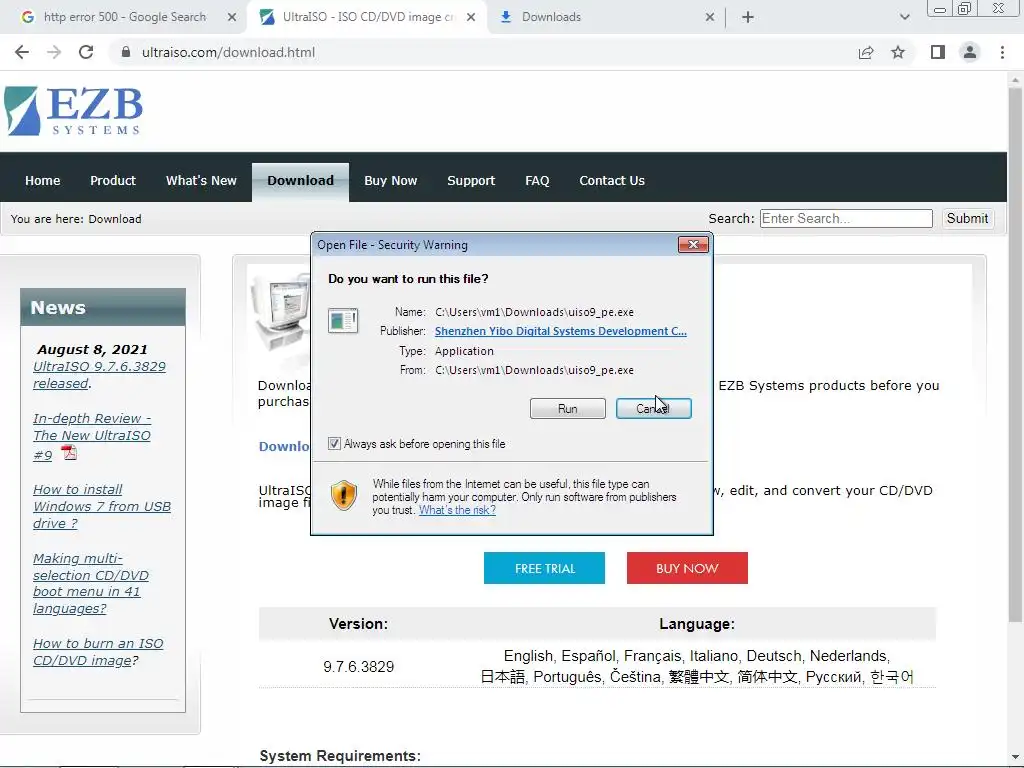Open How to install Windows 7 link
Image resolution: width=1024 pixels, height=768 pixels.
coord(102,506)
